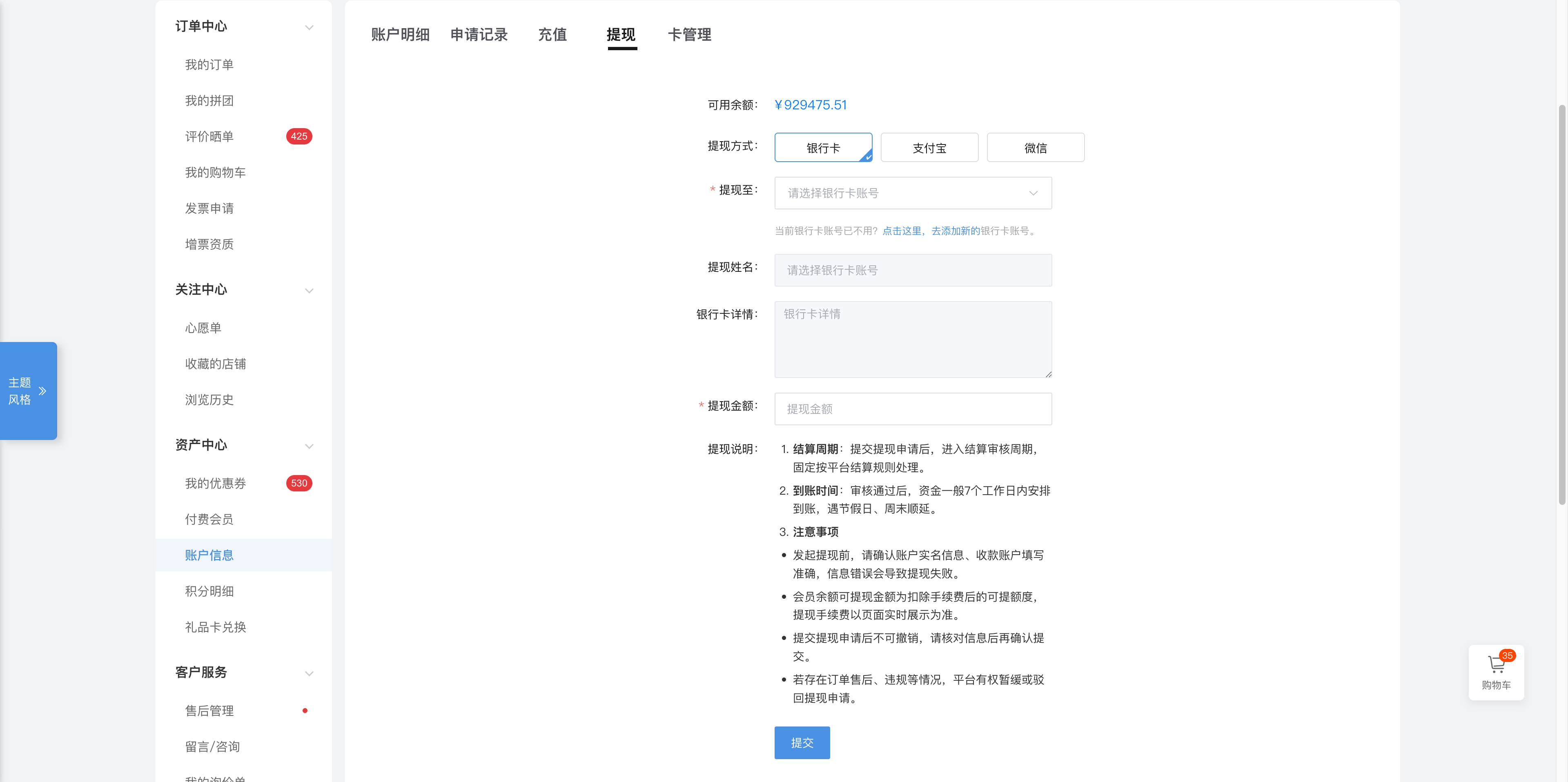Click the 530 badge on 我的优惠券

point(299,483)
